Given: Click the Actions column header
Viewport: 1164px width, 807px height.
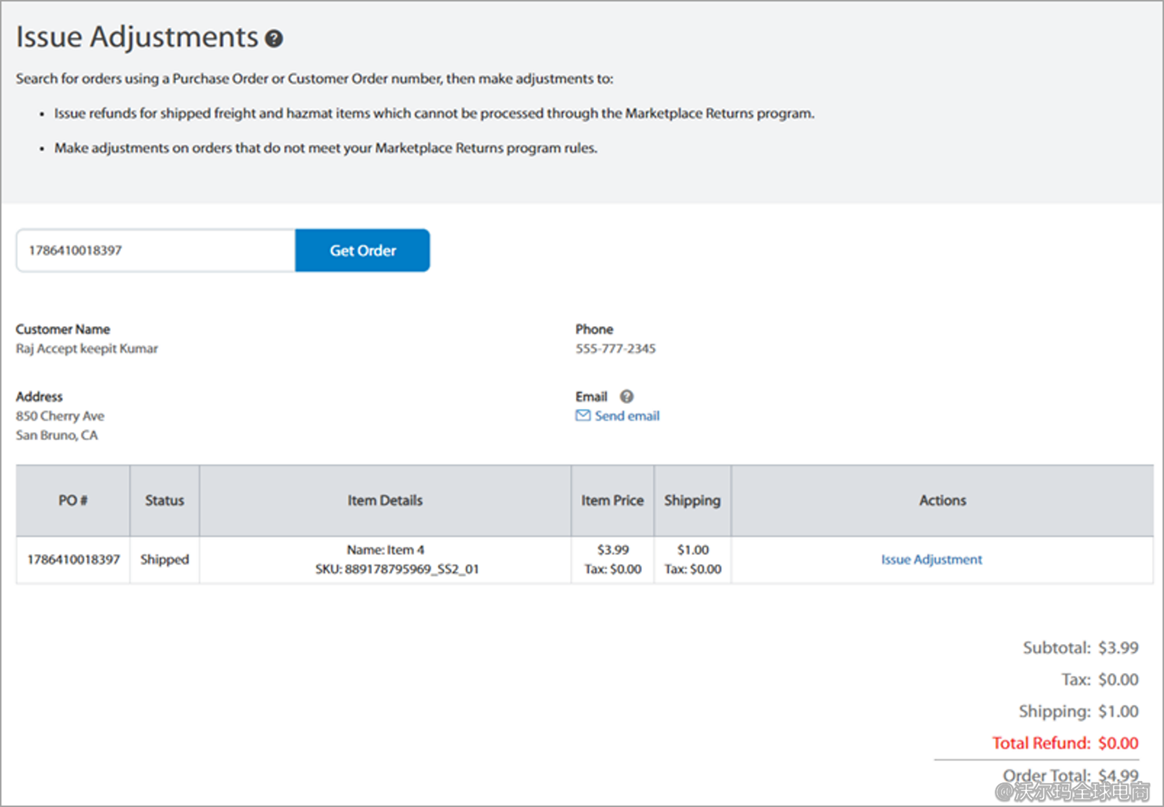Looking at the screenshot, I should (942, 500).
